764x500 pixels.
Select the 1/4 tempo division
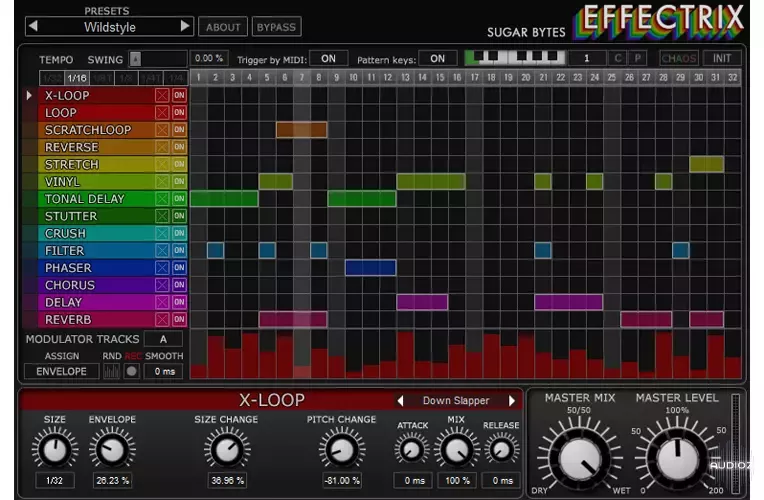click(176, 78)
